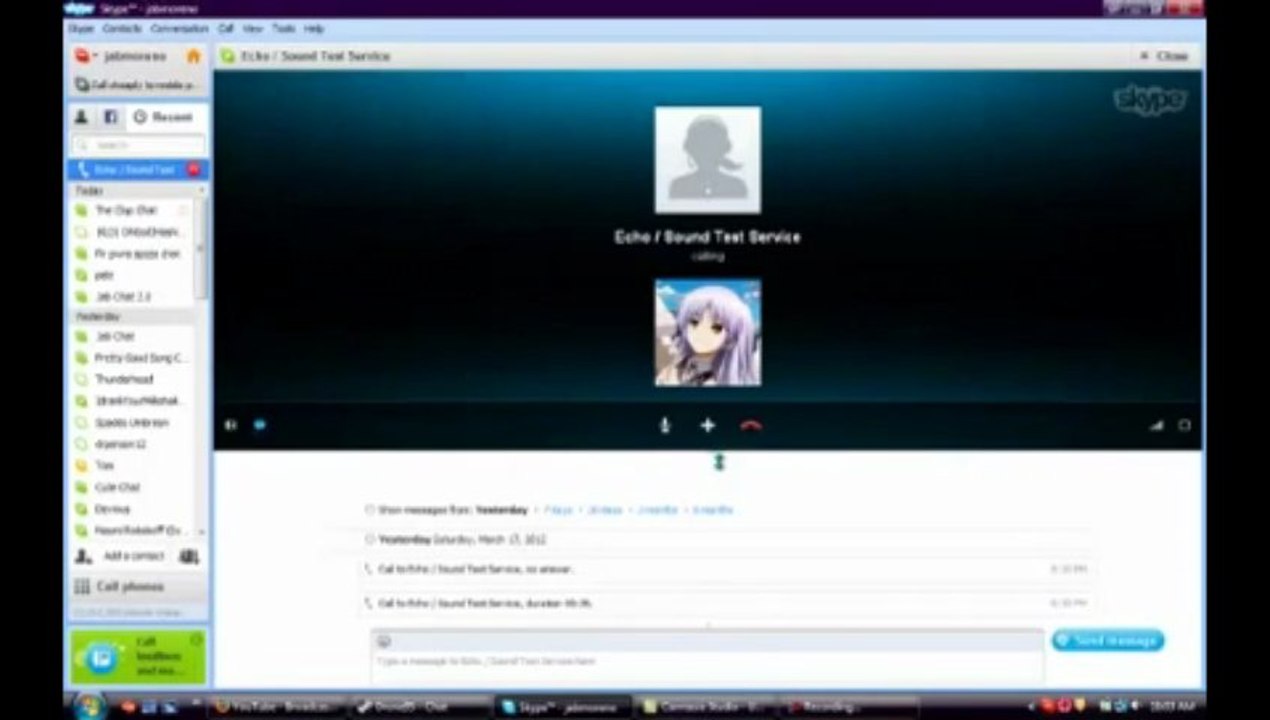The width and height of the screenshot is (1270, 720).
Task: Switch to the Contacts tab person icon
Action: 82,117
